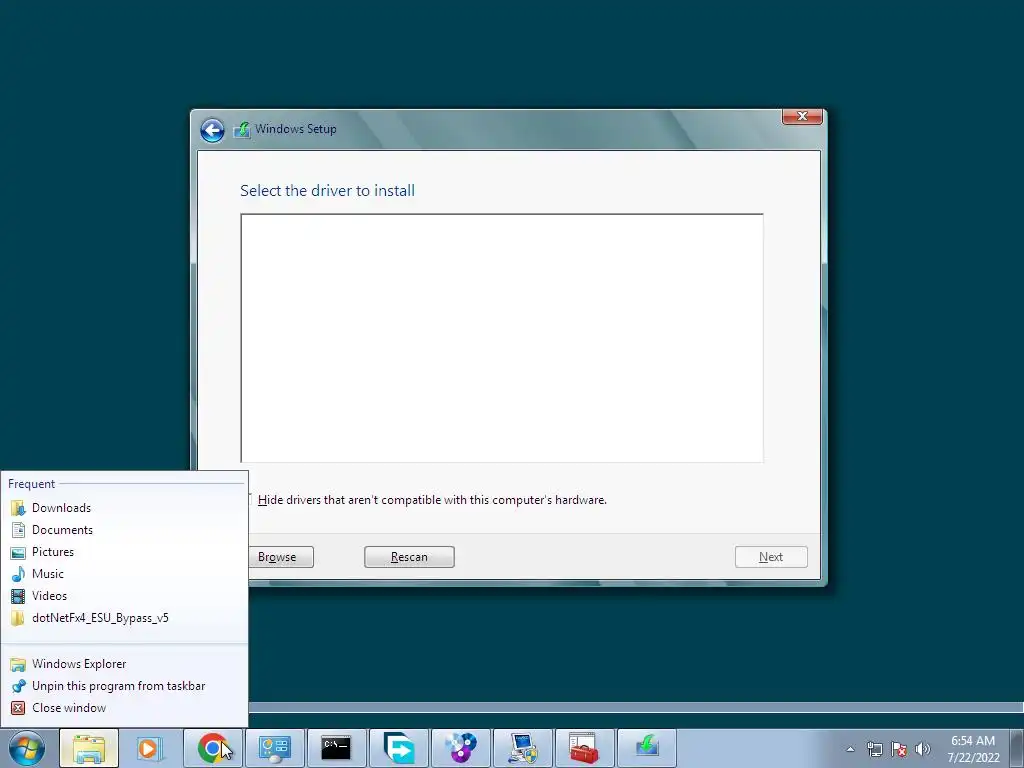Click the Browse button

point(281,557)
